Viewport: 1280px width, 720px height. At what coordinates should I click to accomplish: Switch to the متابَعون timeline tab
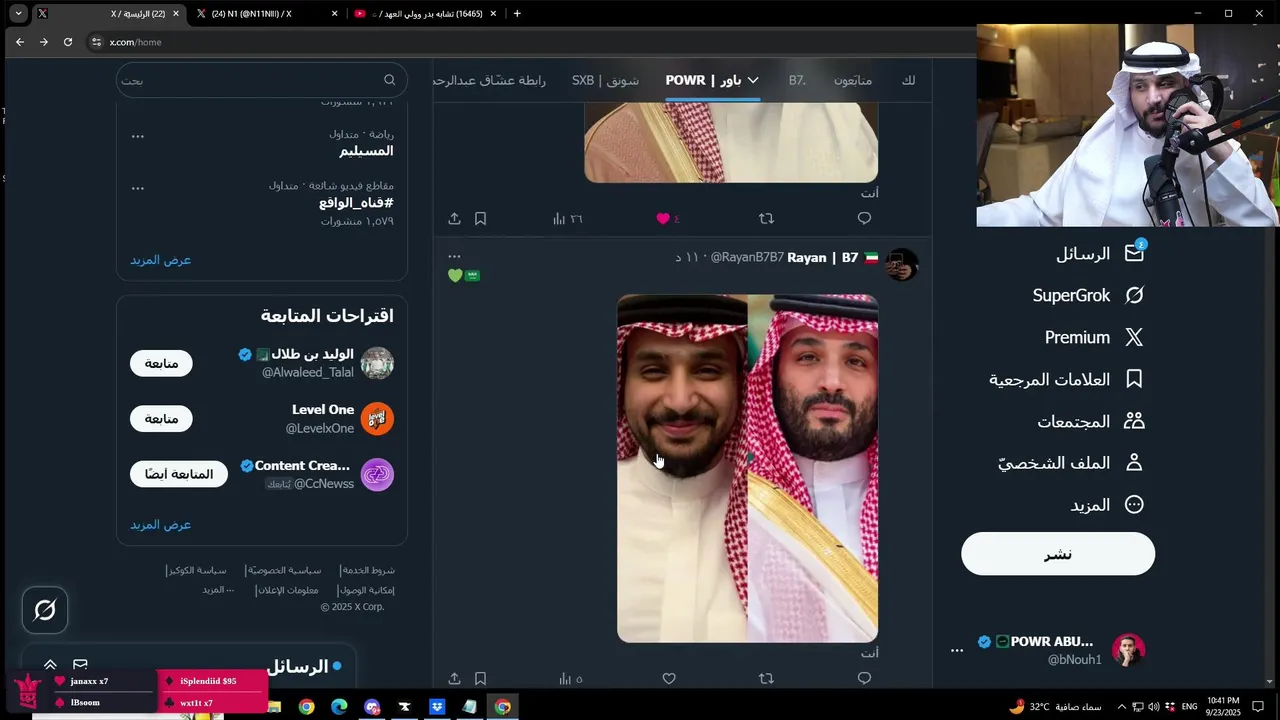coord(853,80)
